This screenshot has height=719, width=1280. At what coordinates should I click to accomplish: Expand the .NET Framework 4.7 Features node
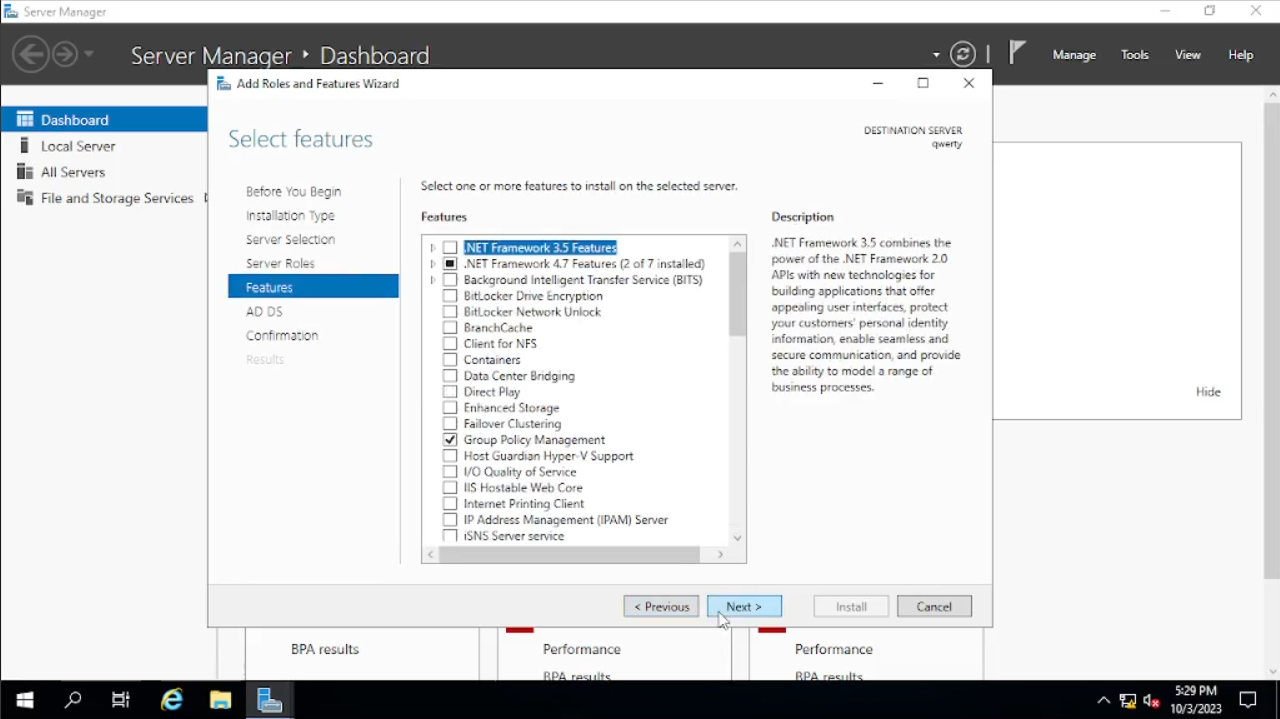coord(433,264)
